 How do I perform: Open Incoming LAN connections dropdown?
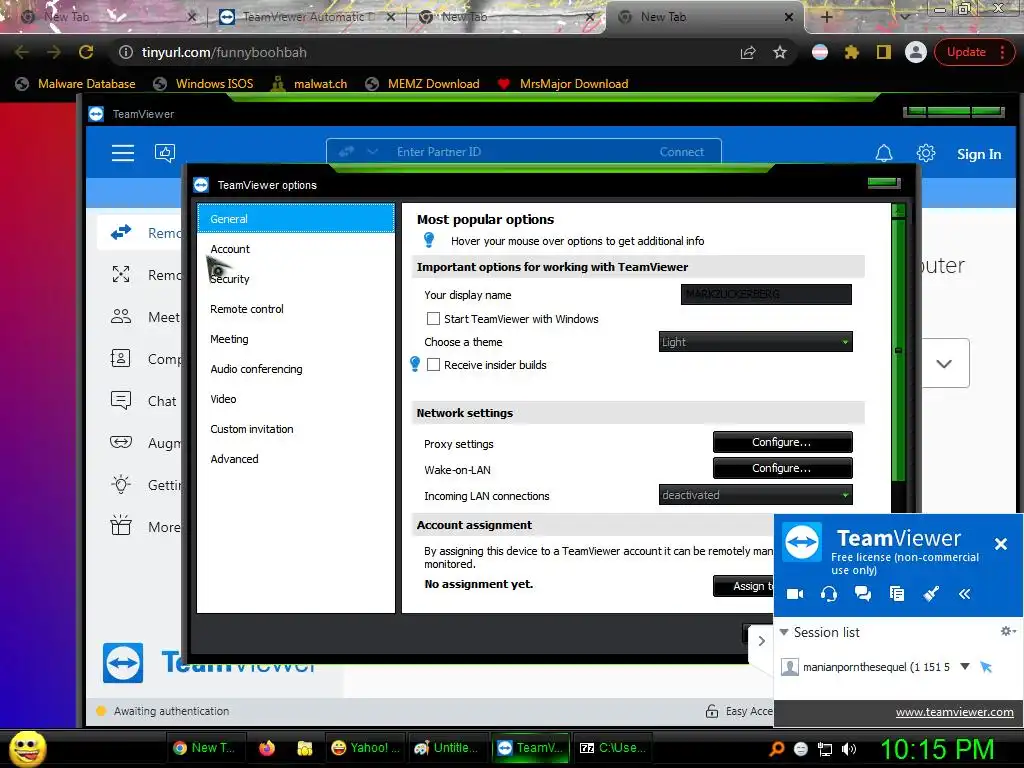pyautogui.click(x=756, y=495)
